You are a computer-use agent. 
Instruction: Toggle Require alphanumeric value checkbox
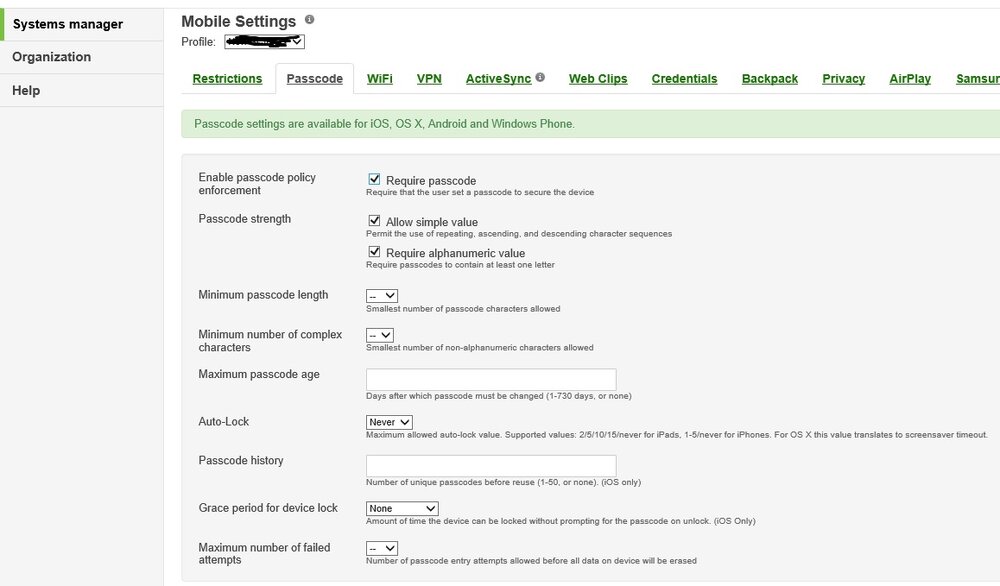click(x=374, y=252)
